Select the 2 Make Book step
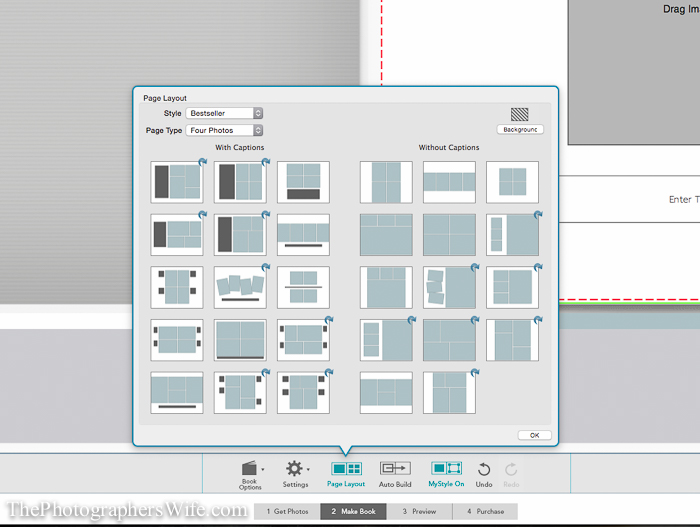Image resolution: width=700 pixels, height=527 pixels. pos(354,511)
